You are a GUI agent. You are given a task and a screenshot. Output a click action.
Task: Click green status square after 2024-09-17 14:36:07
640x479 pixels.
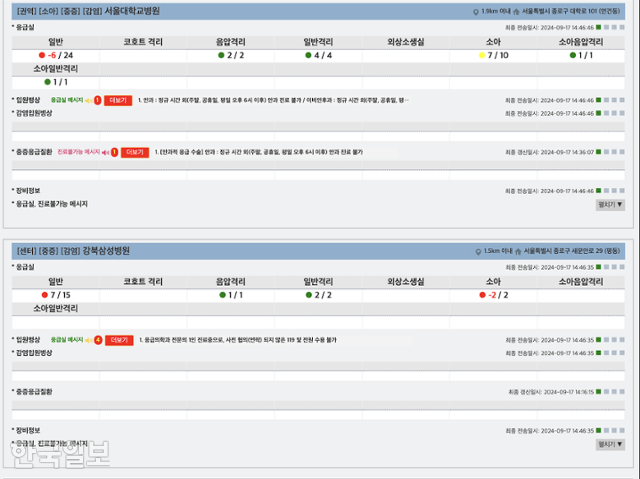pos(598,152)
